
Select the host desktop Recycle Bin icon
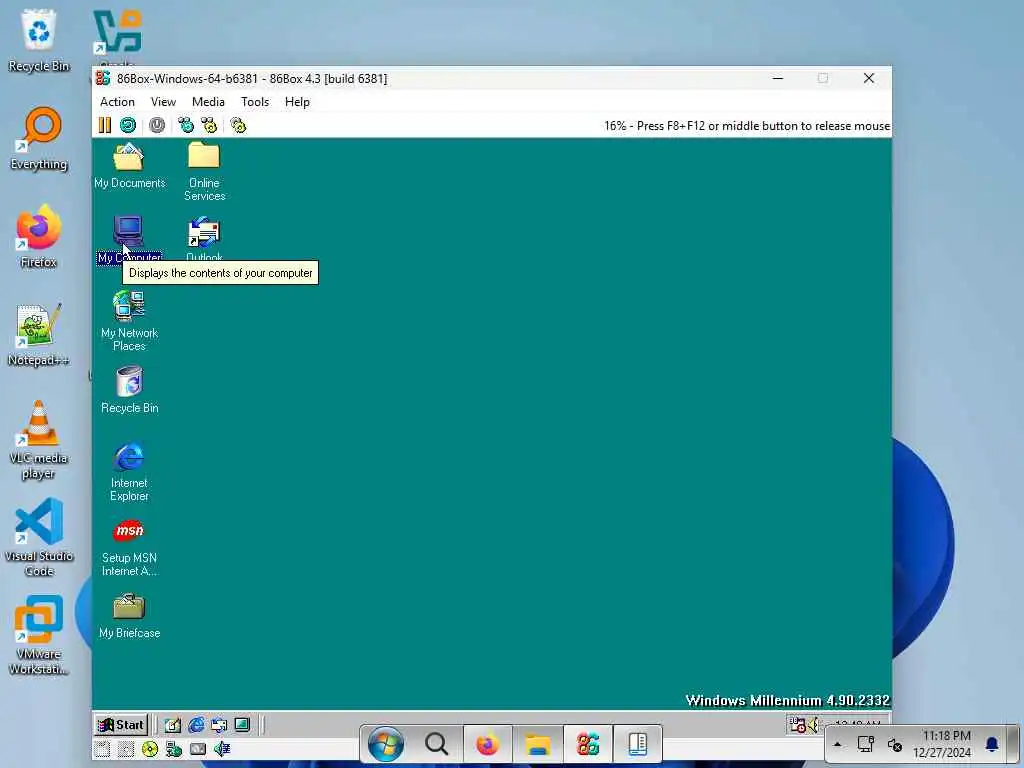pos(39,39)
